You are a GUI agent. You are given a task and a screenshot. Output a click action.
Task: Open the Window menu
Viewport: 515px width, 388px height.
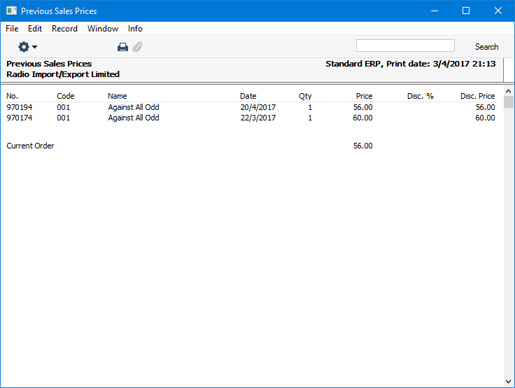point(103,29)
